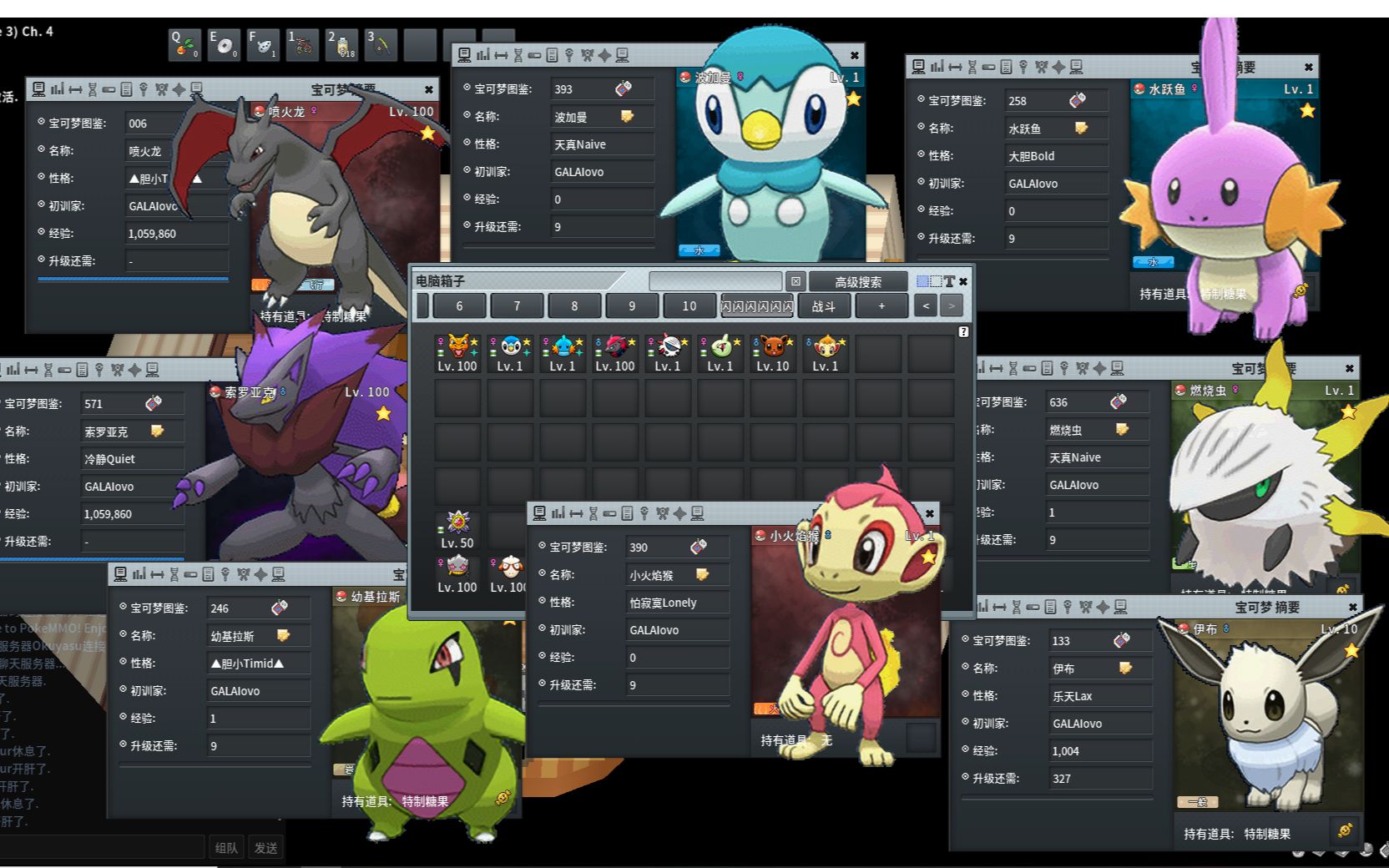Click the double-arrow icon in 喷火龙 summary title bar
This screenshot has height=868, width=1389.
click(75, 89)
